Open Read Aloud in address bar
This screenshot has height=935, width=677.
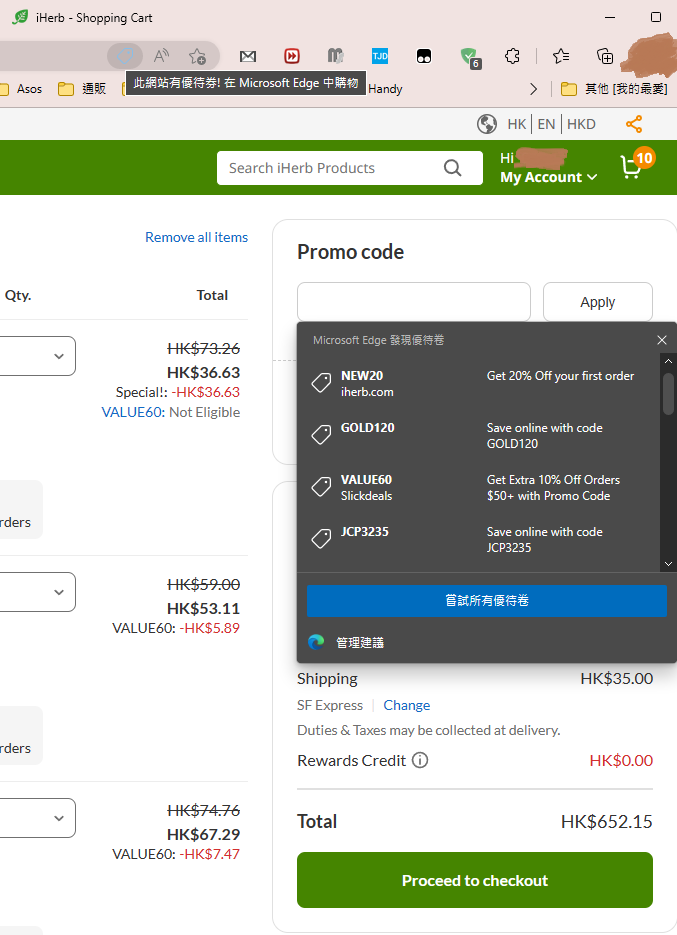tap(161, 56)
